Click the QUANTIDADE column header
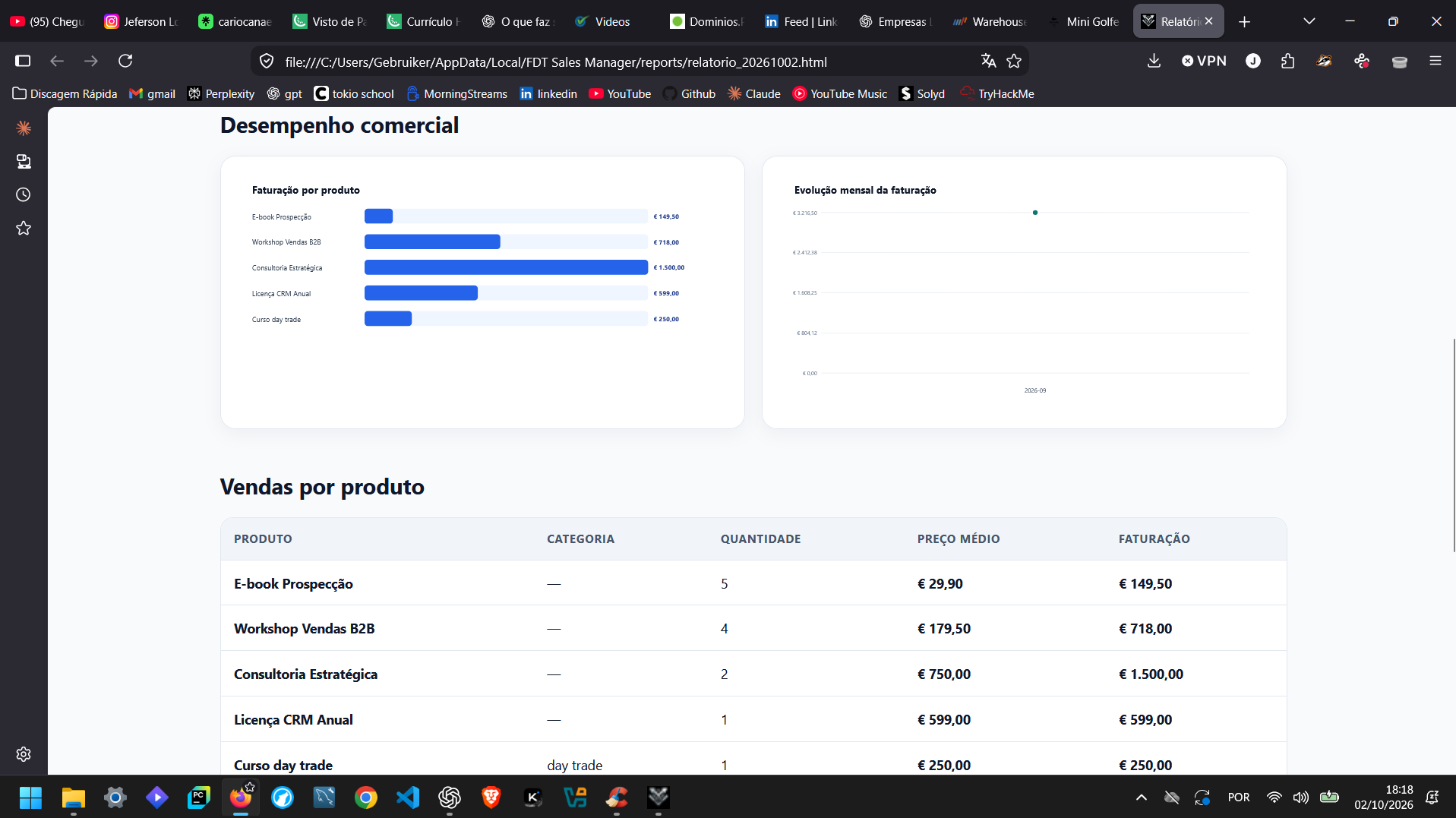Screen dimensions: 1456x818 [760, 538]
